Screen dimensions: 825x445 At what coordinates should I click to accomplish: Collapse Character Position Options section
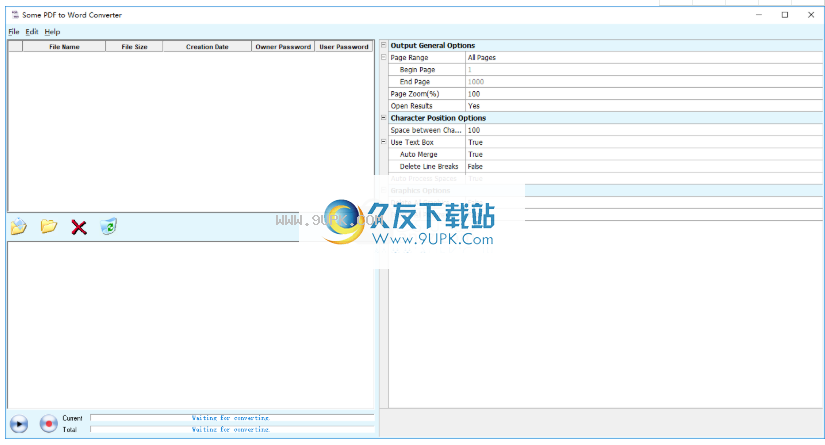(x=384, y=118)
